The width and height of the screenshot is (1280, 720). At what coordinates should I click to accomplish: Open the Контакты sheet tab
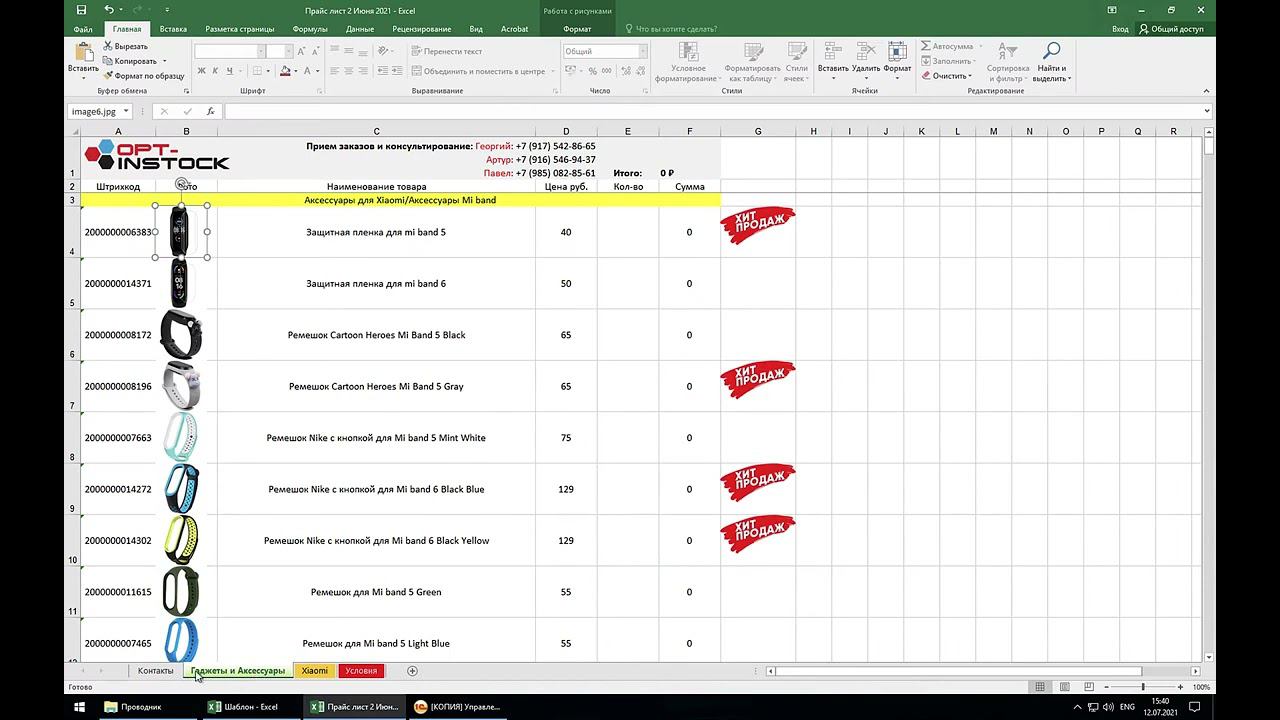pyautogui.click(x=156, y=671)
